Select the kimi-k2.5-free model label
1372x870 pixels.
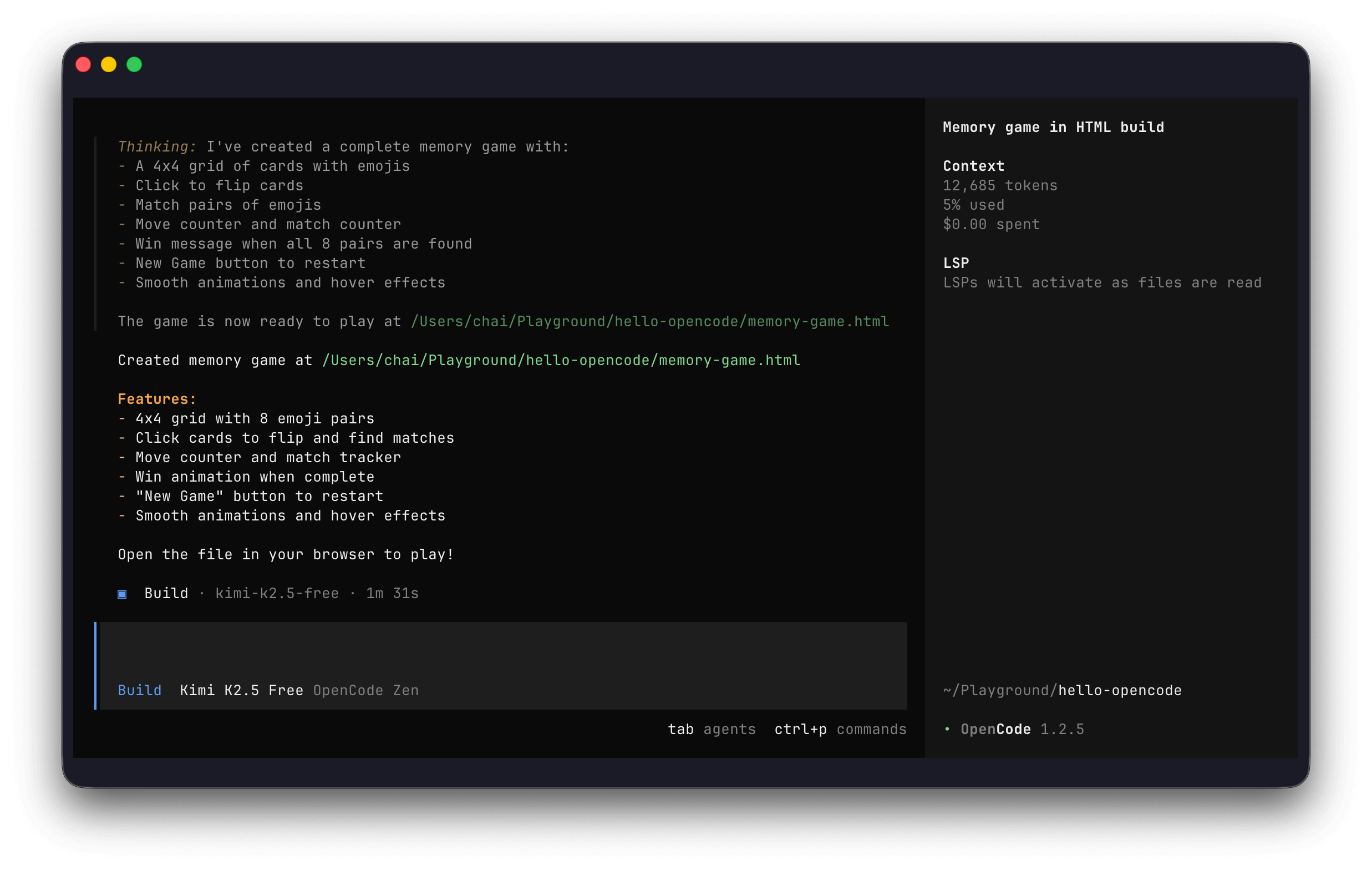click(x=276, y=594)
